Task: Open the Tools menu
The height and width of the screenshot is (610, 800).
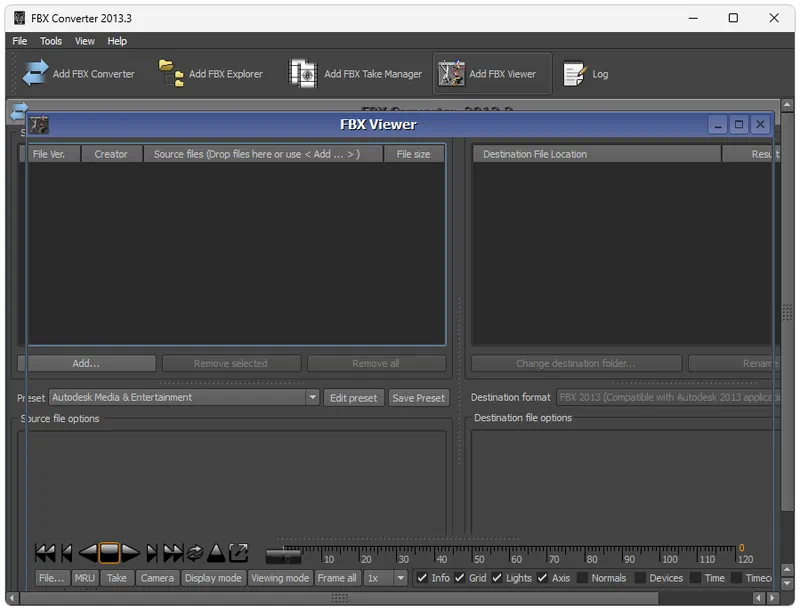Action: [x=51, y=41]
